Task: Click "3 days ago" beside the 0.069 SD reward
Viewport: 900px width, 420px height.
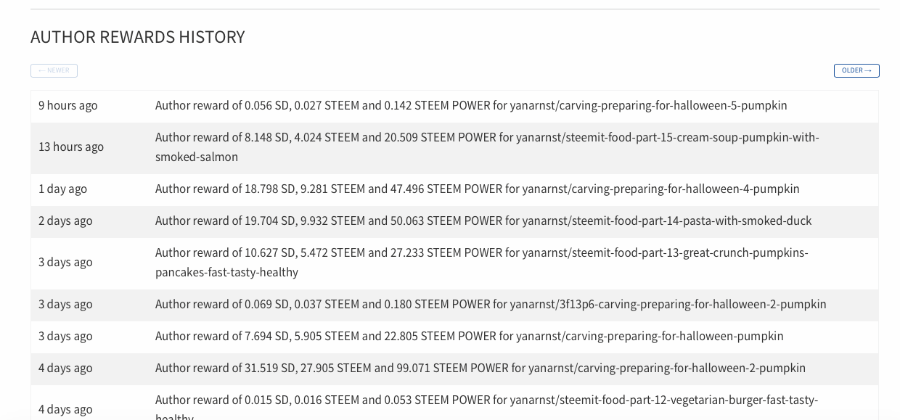Action: coord(65,304)
